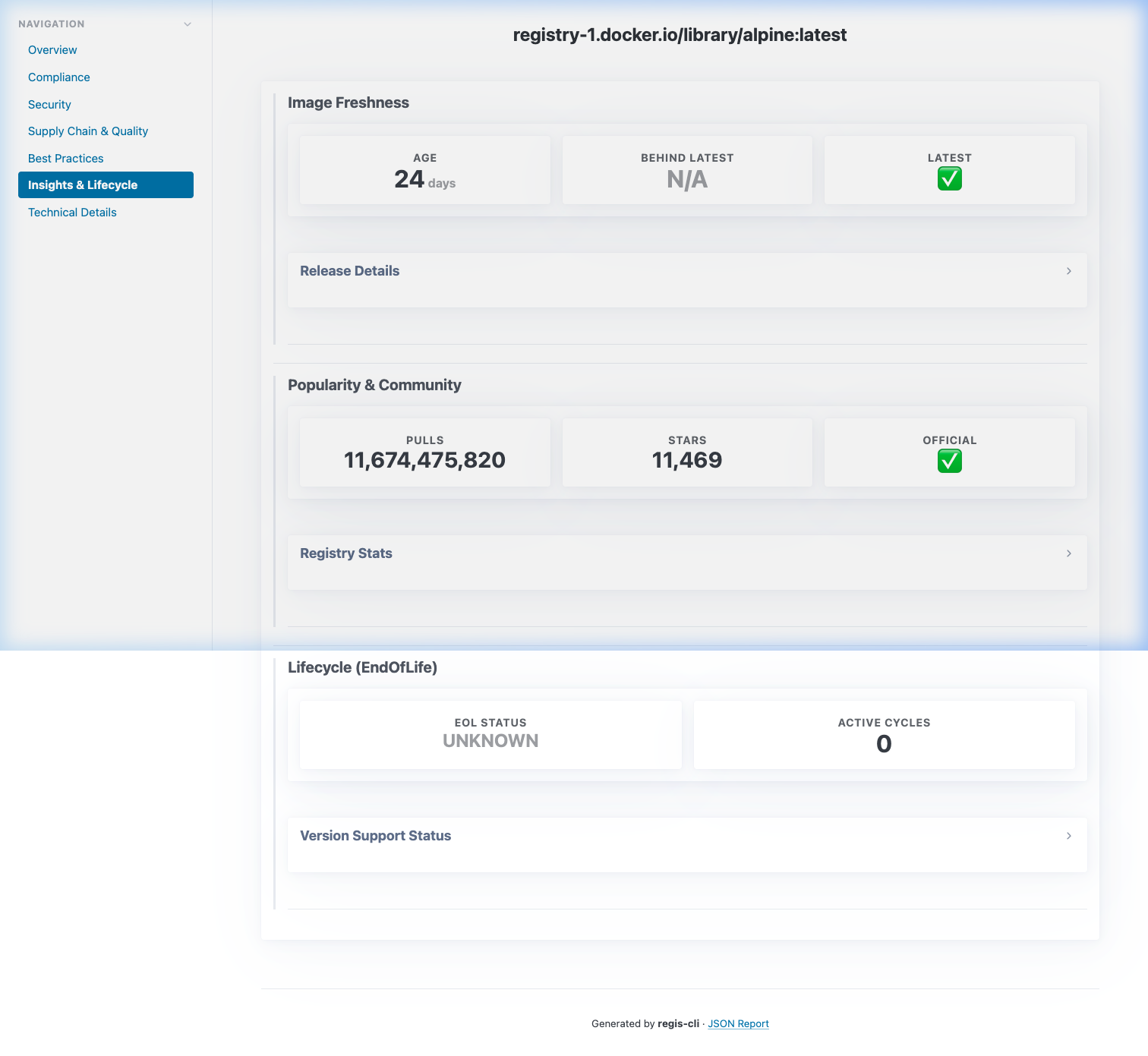Click the AGE 24 days stat card

424,169
